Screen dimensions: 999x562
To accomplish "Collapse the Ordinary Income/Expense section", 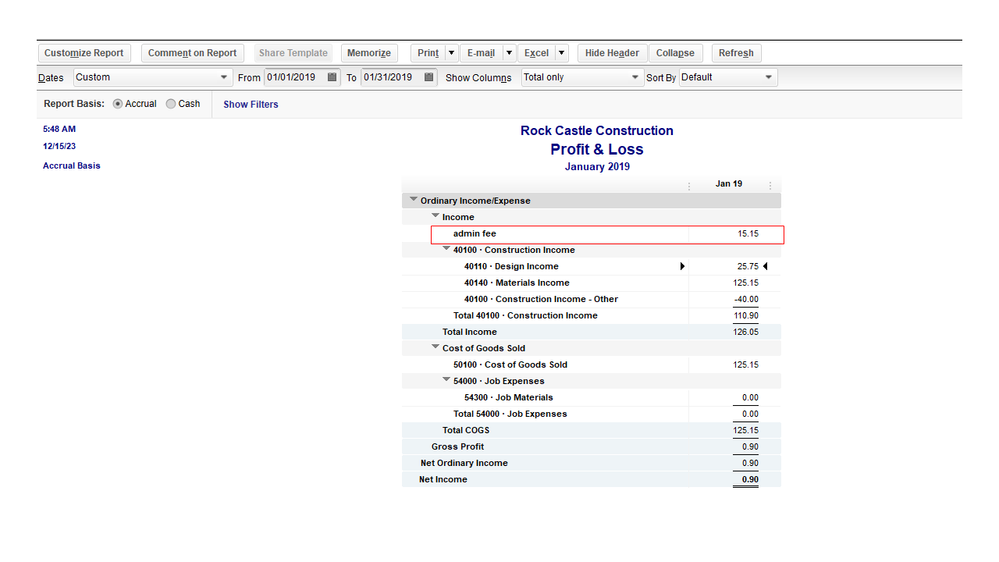I will point(413,199).
